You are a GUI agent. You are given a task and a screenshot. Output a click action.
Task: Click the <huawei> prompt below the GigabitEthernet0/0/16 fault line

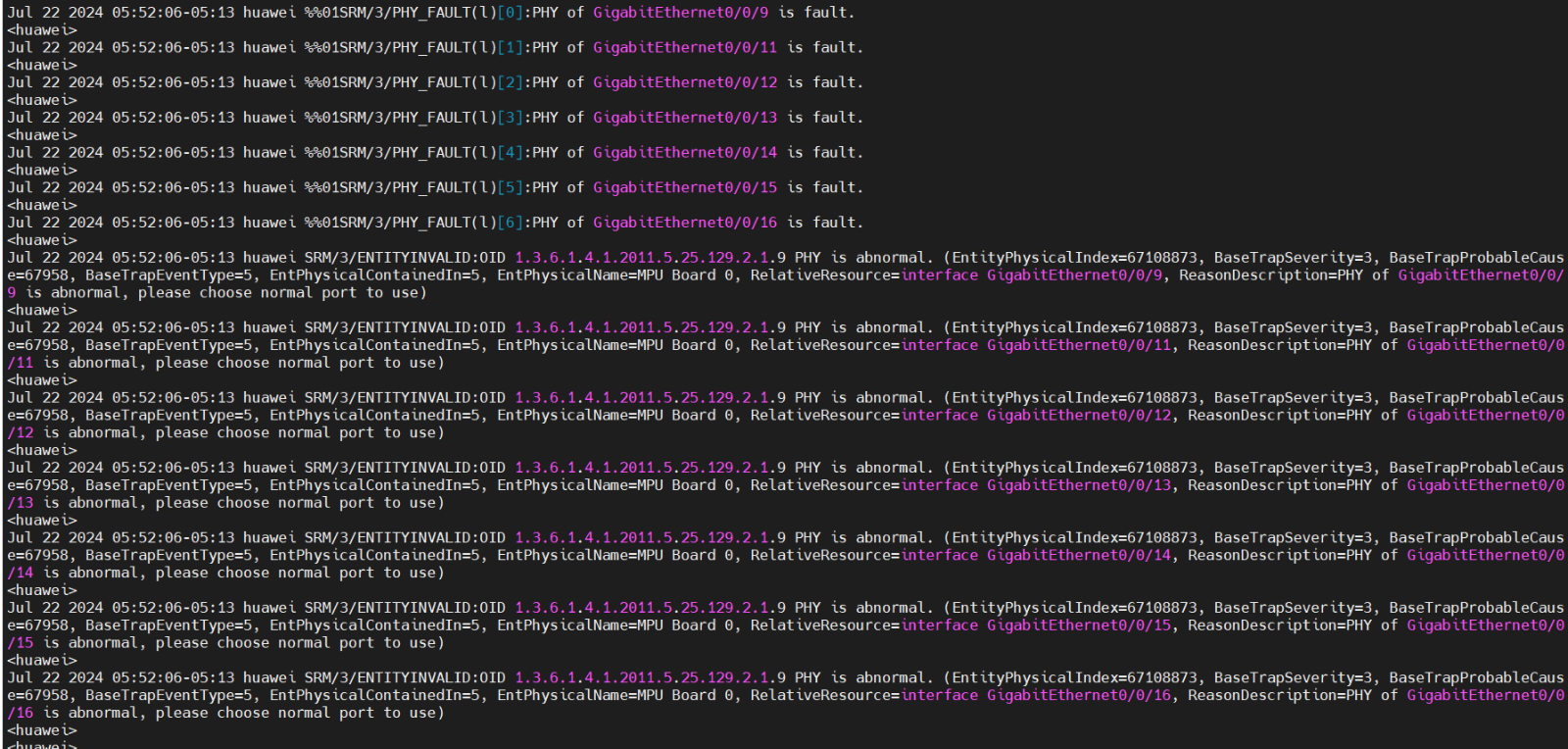(42, 241)
